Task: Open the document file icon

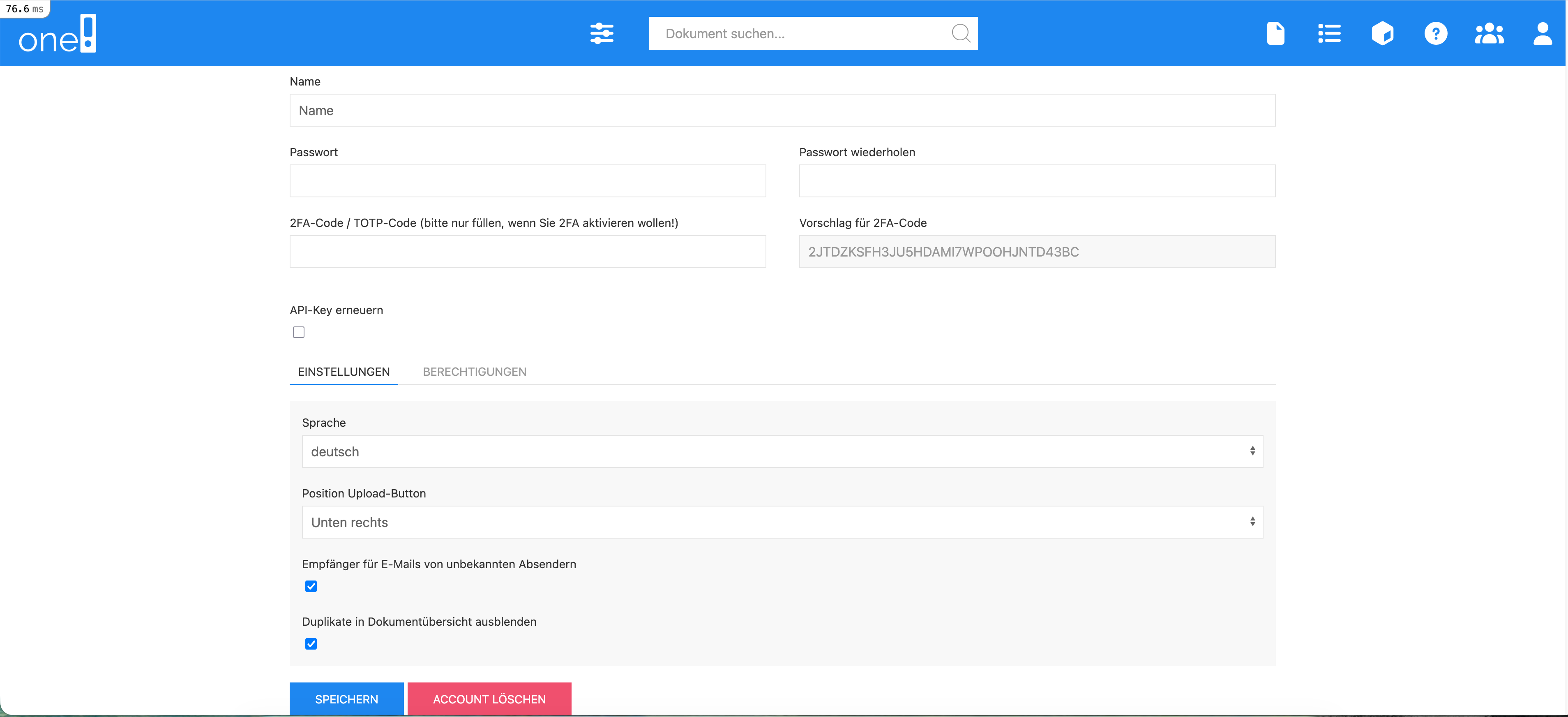Action: [x=1275, y=33]
